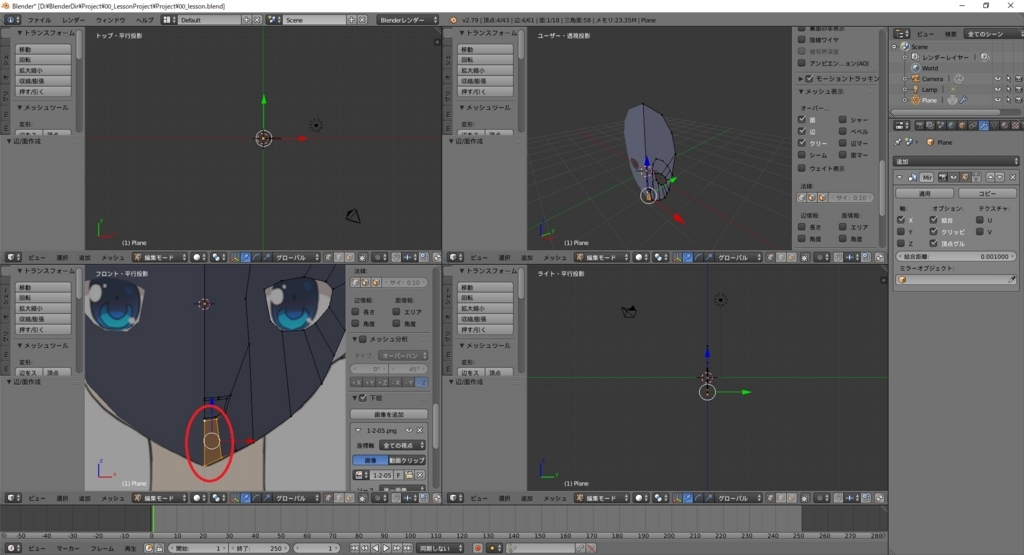Click コピー copy modifier button
The image size is (1024, 555).
tap(987, 193)
